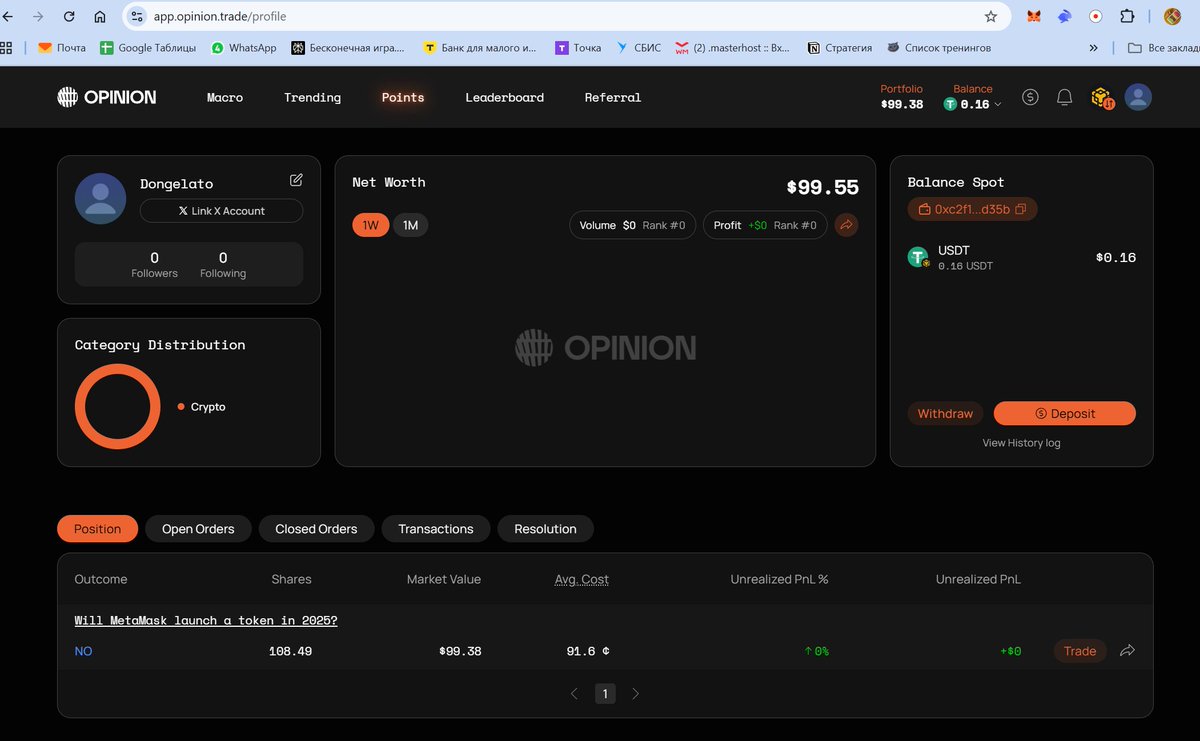Open the Список тренингов bookmark
Image resolution: width=1200 pixels, height=741 pixels.
click(x=939, y=47)
